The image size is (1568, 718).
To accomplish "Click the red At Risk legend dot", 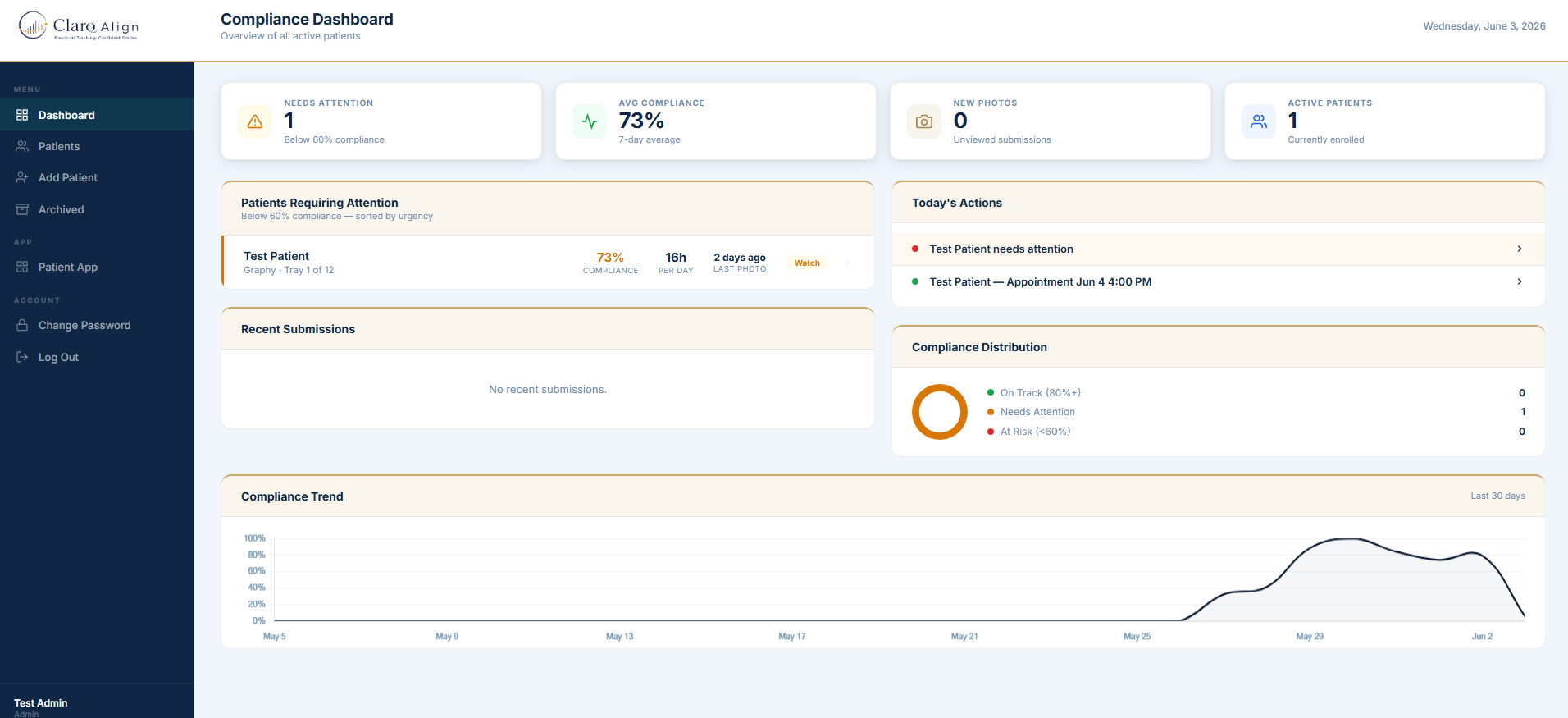I will [991, 431].
